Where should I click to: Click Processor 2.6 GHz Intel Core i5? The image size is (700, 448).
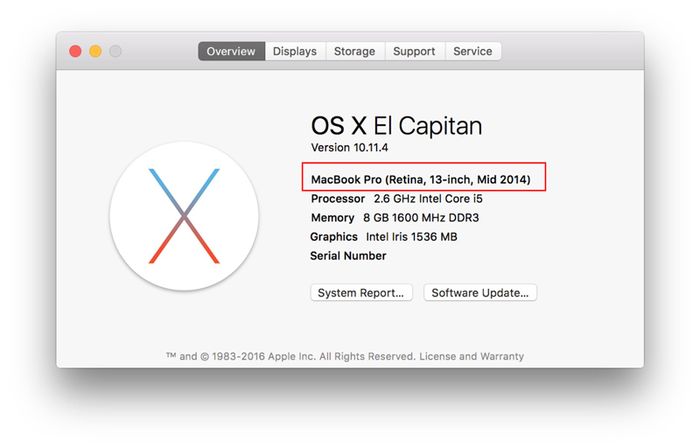pos(397,199)
